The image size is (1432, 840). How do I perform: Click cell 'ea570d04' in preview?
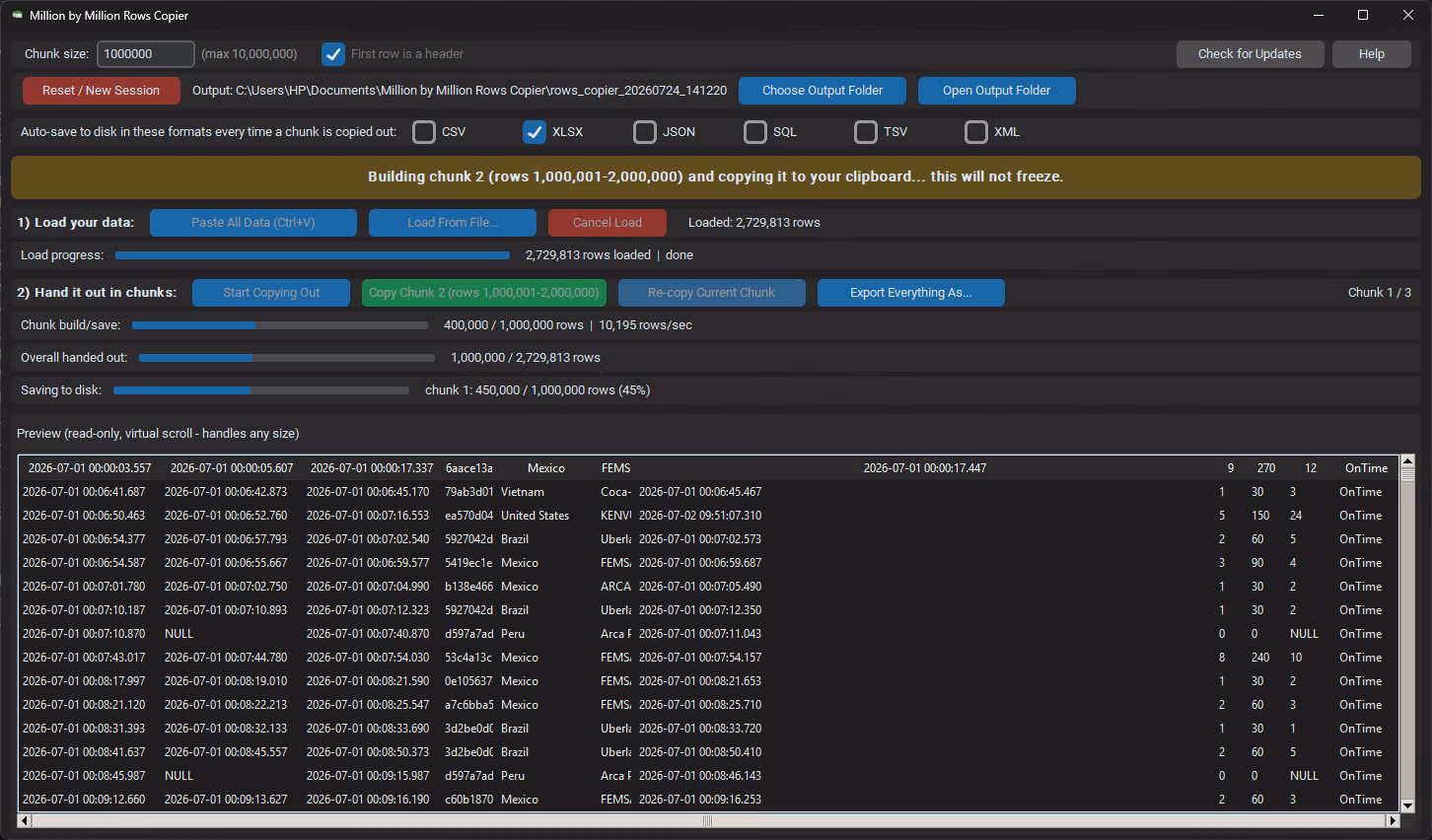pyautogui.click(x=469, y=516)
